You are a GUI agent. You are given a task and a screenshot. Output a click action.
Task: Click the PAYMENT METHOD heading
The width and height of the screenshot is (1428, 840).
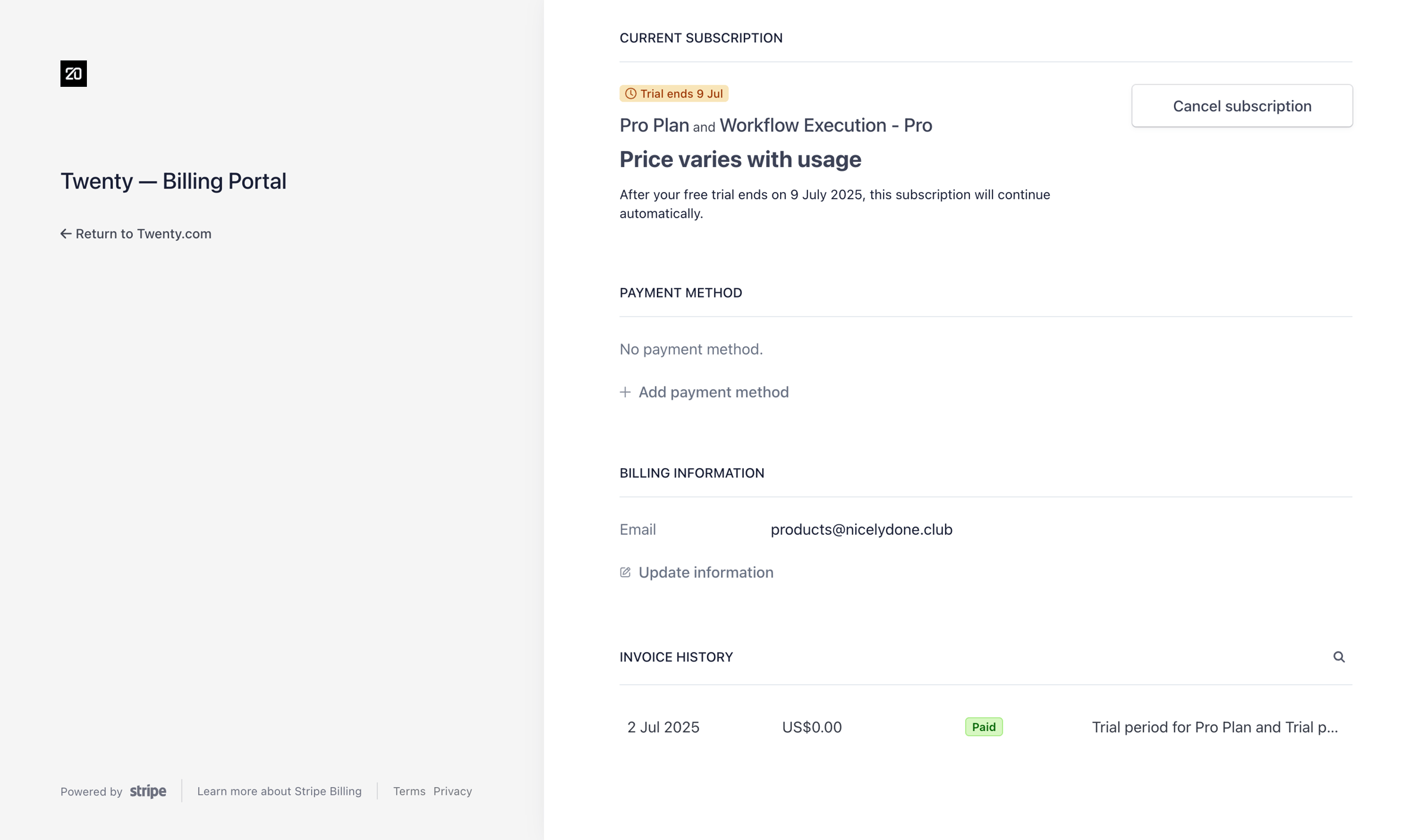tap(681, 293)
